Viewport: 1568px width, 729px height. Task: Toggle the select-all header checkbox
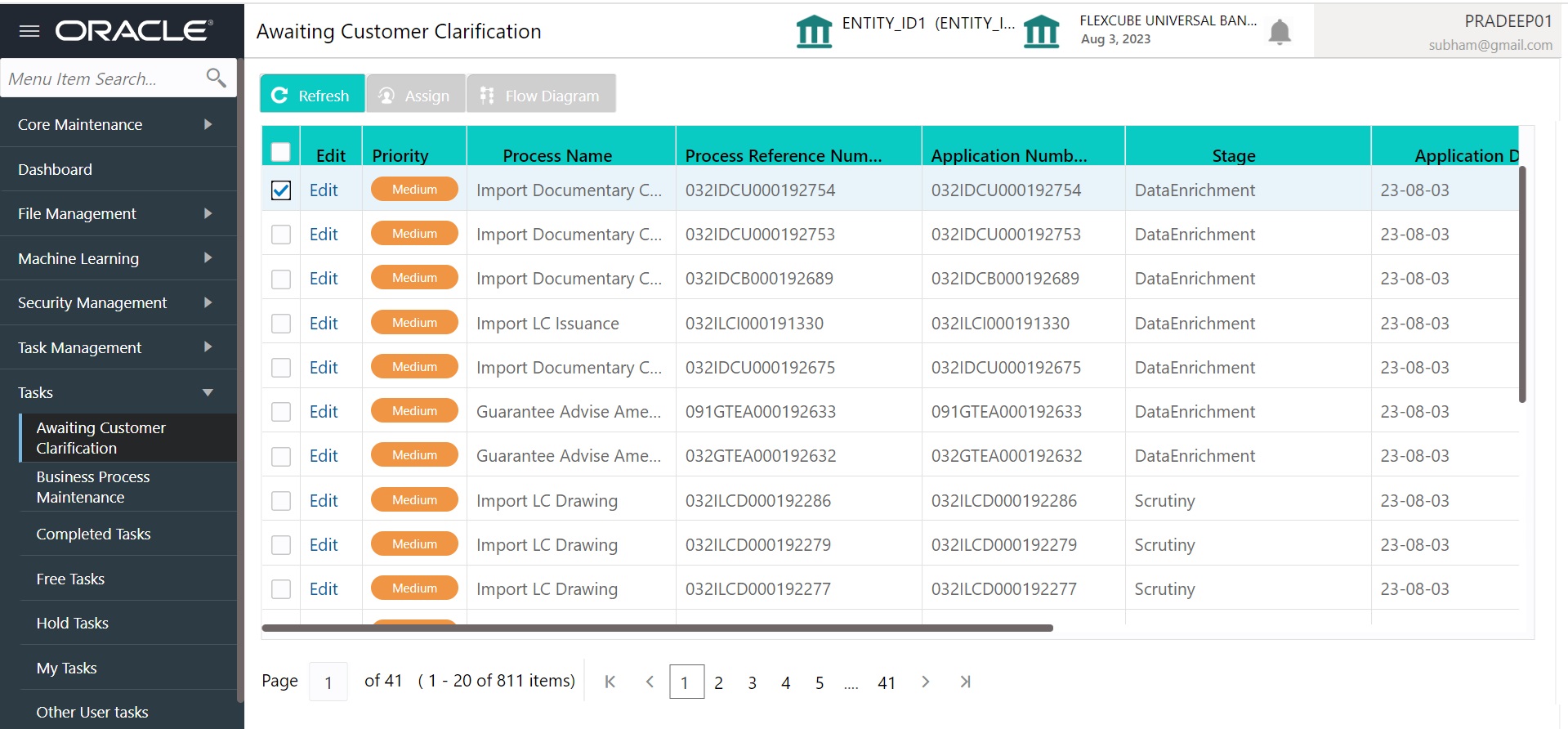pyautogui.click(x=280, y=152)
